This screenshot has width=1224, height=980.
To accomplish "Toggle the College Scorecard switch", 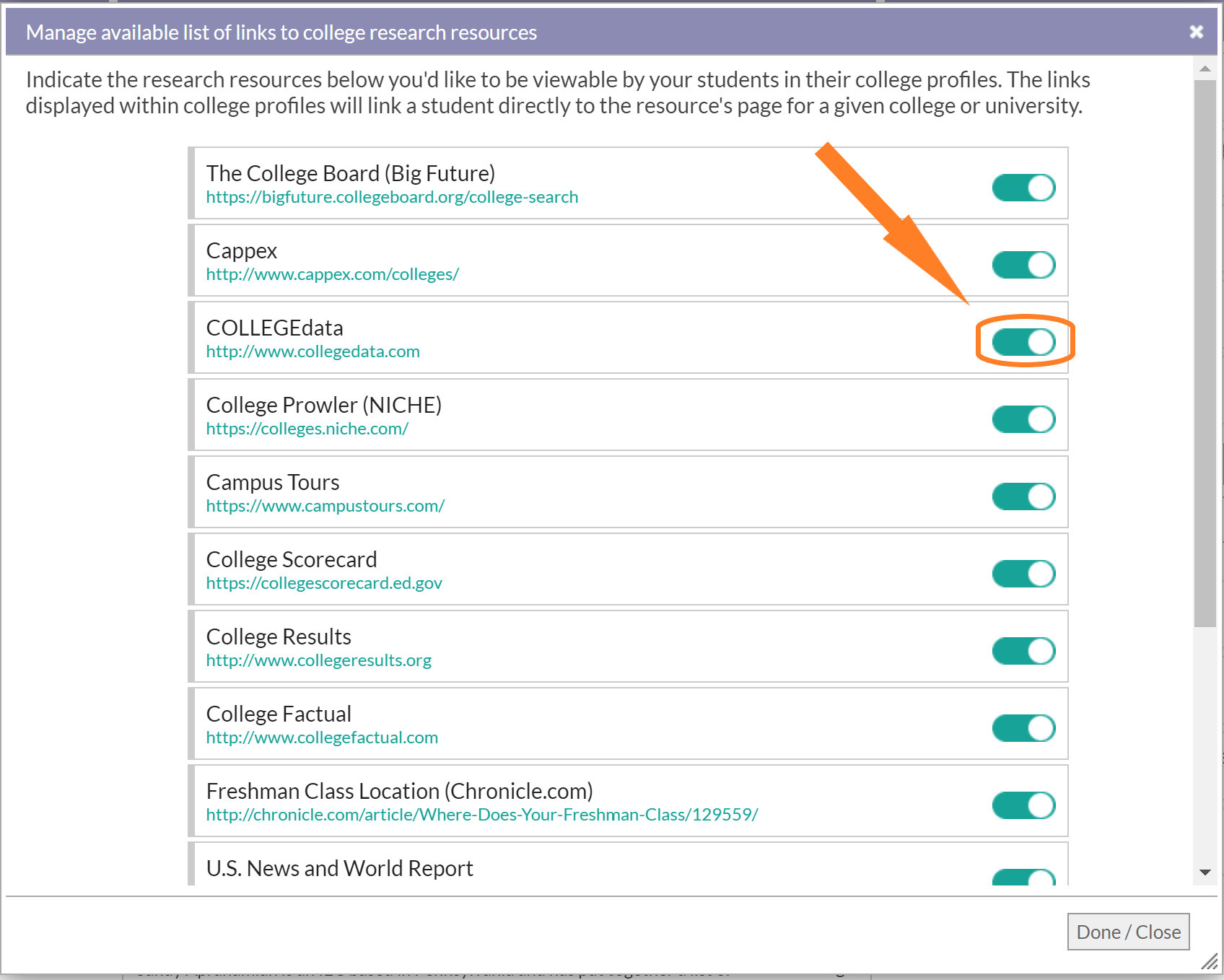I will pos(1024,574).
